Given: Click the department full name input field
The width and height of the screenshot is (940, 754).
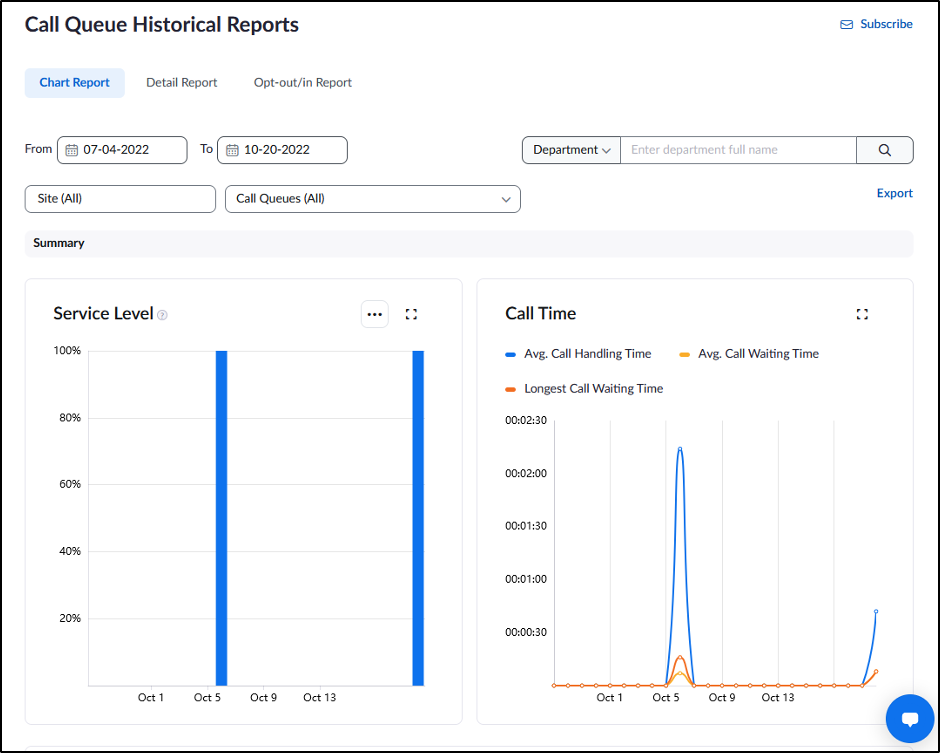Looking at the screenshot, I should click(x=738, y=150).
